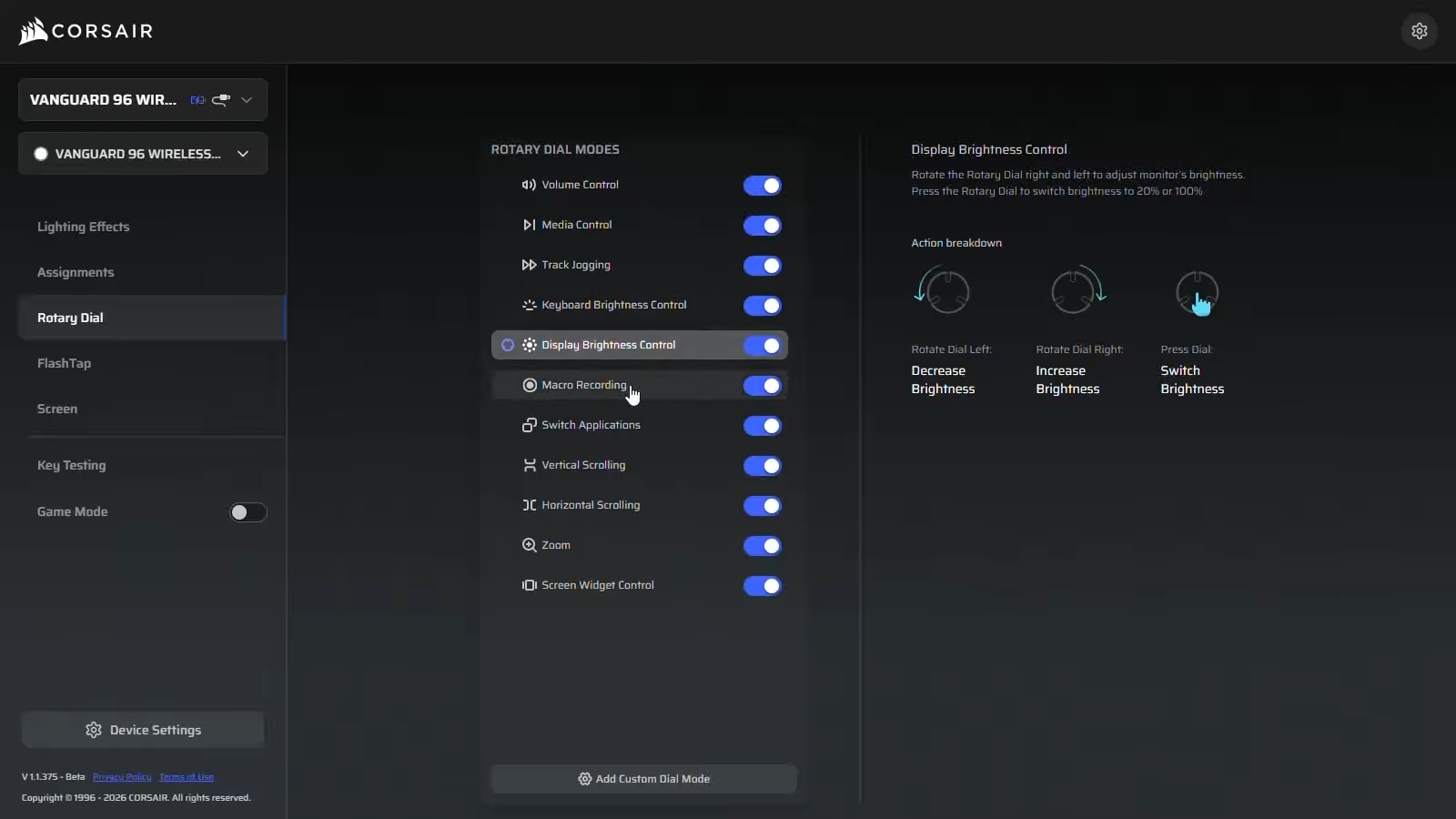Select the Volume Control mode label
The width and height of the screenshot is (1456, 819).
pyautogui.click(x=580, y=185)
